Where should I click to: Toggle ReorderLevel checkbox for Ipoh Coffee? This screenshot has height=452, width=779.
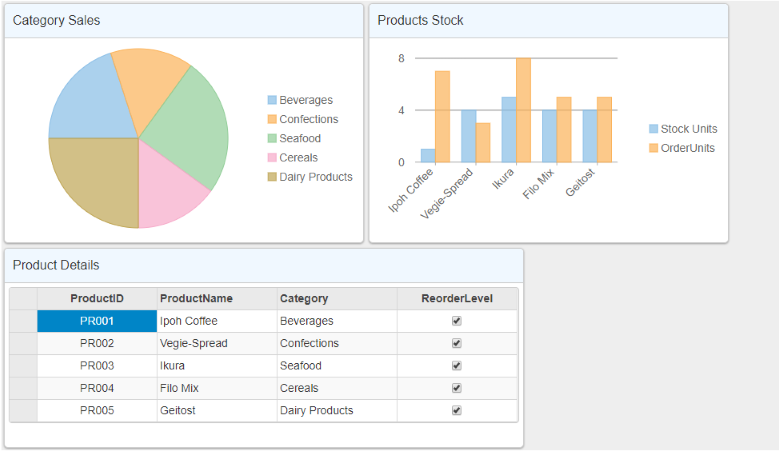pyautogui.click(x=457, y=321)
